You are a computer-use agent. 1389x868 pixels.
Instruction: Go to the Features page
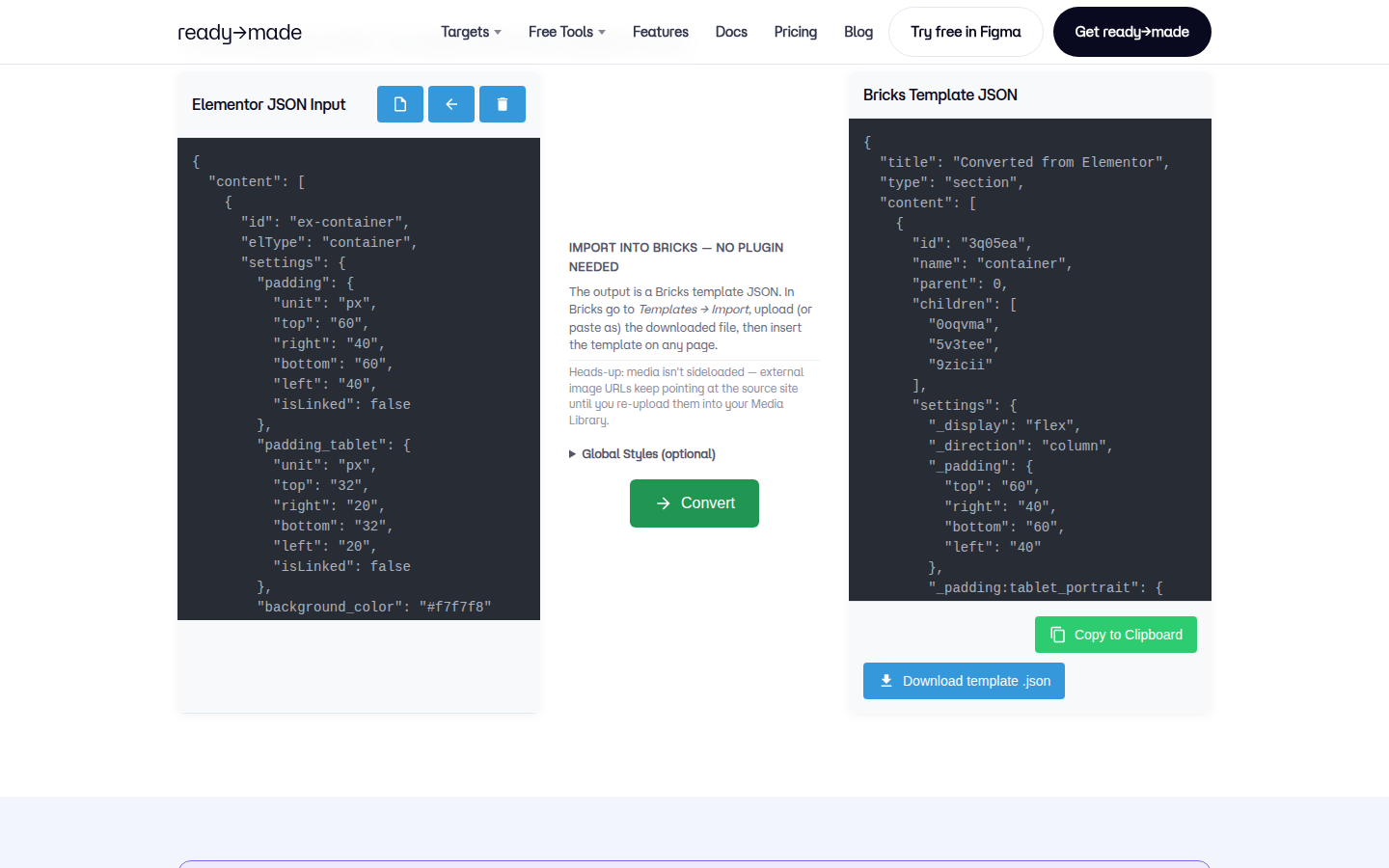click(x=661, y=32)
